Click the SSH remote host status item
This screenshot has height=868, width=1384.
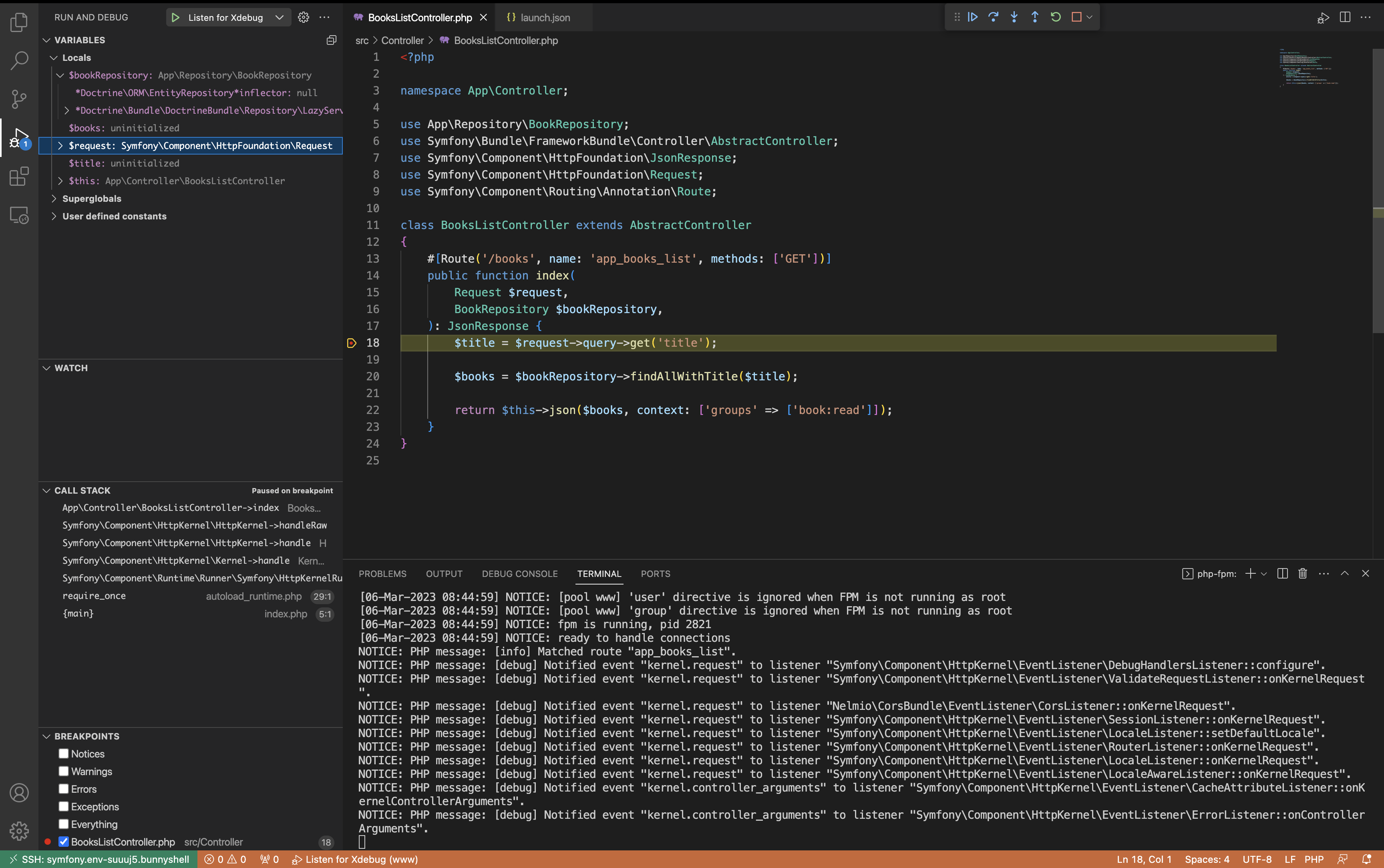[99, 859]
